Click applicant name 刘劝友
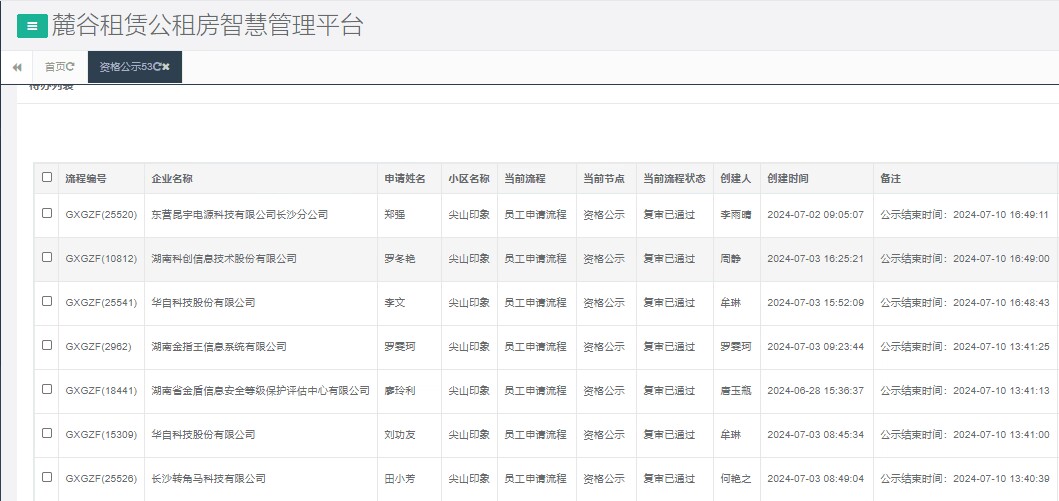 click(400, 435)
